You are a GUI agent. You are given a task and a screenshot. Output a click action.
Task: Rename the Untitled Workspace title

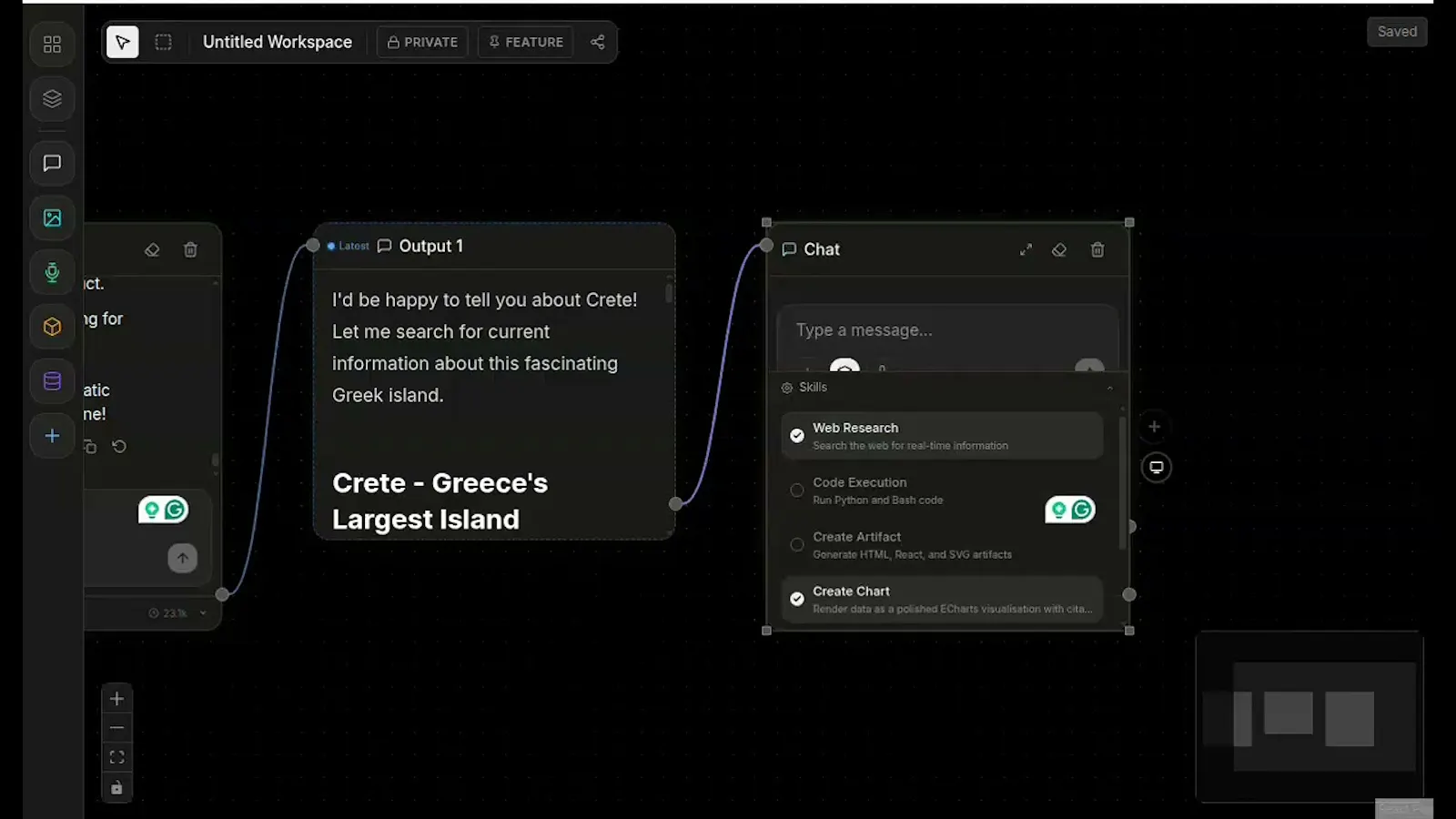[278, 42]
